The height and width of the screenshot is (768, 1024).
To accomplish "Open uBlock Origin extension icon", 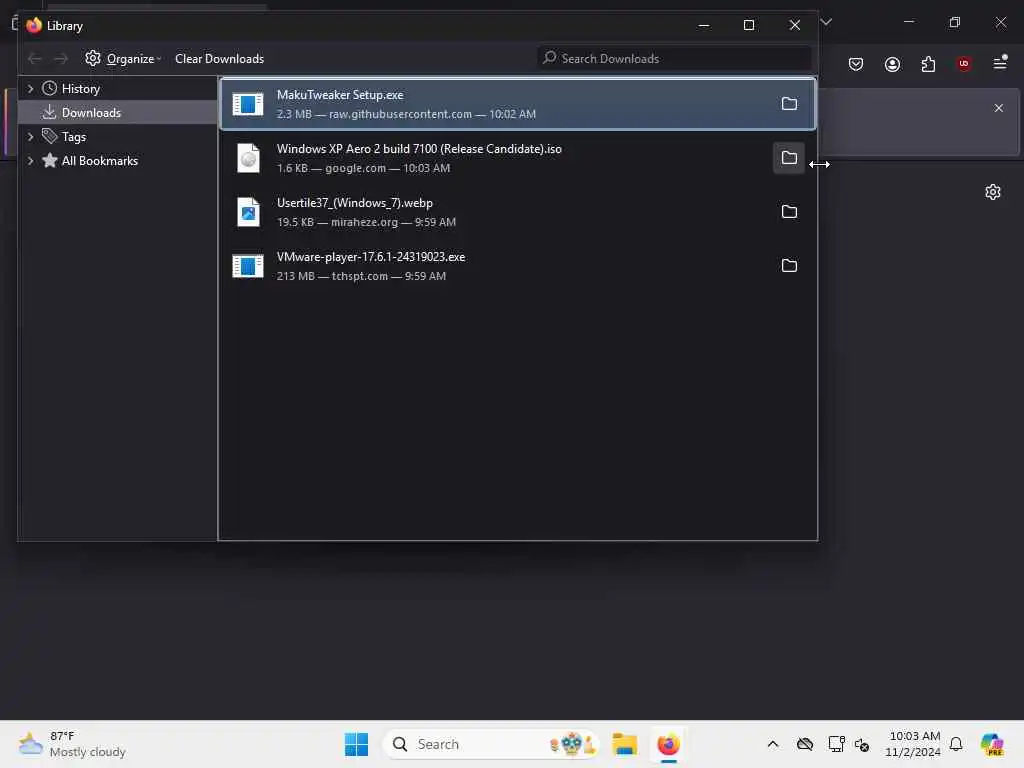I will 964,63.
